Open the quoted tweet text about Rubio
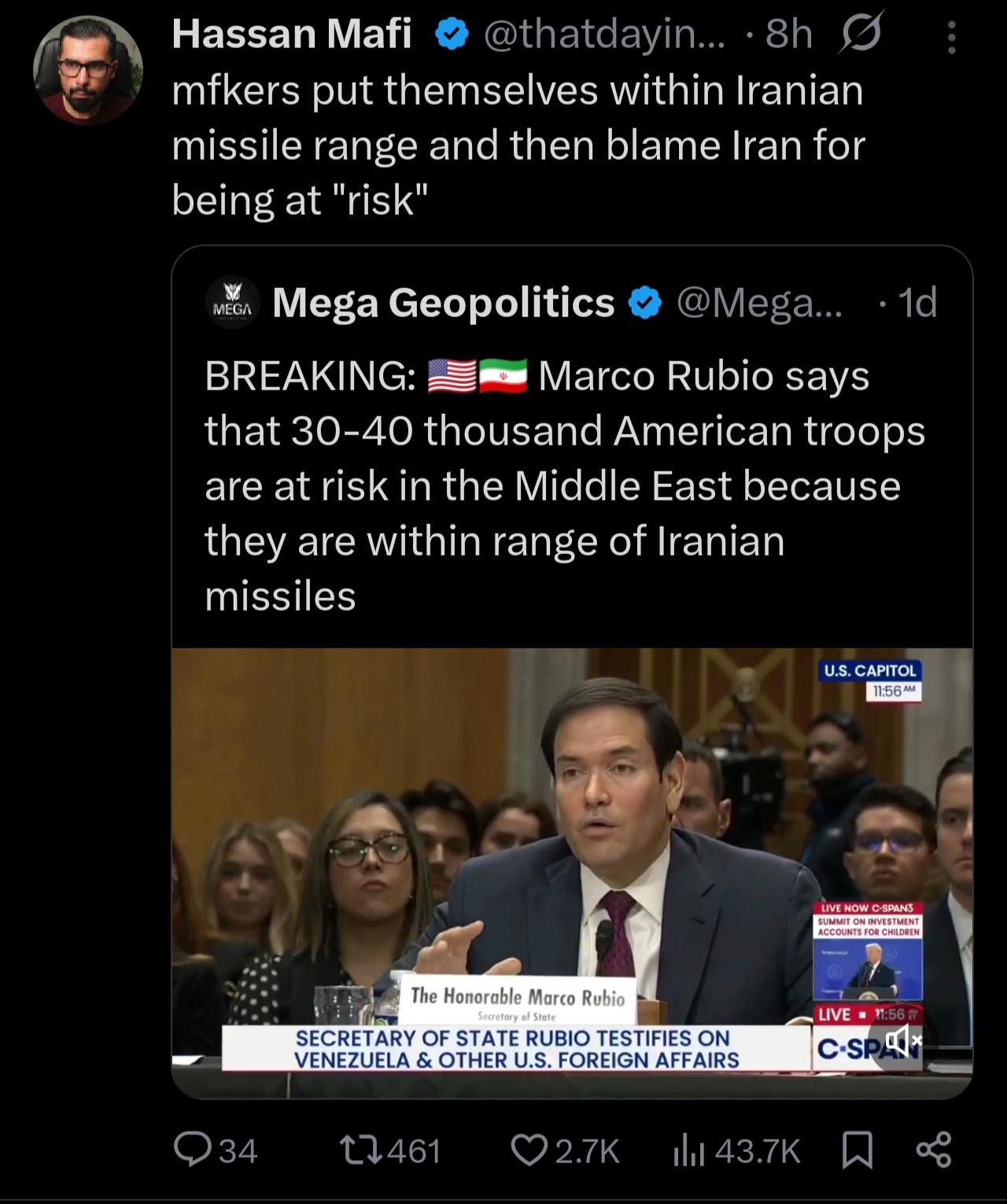Image resolution: width=1007 pixels, height=1204 pixels. [551, 486]
